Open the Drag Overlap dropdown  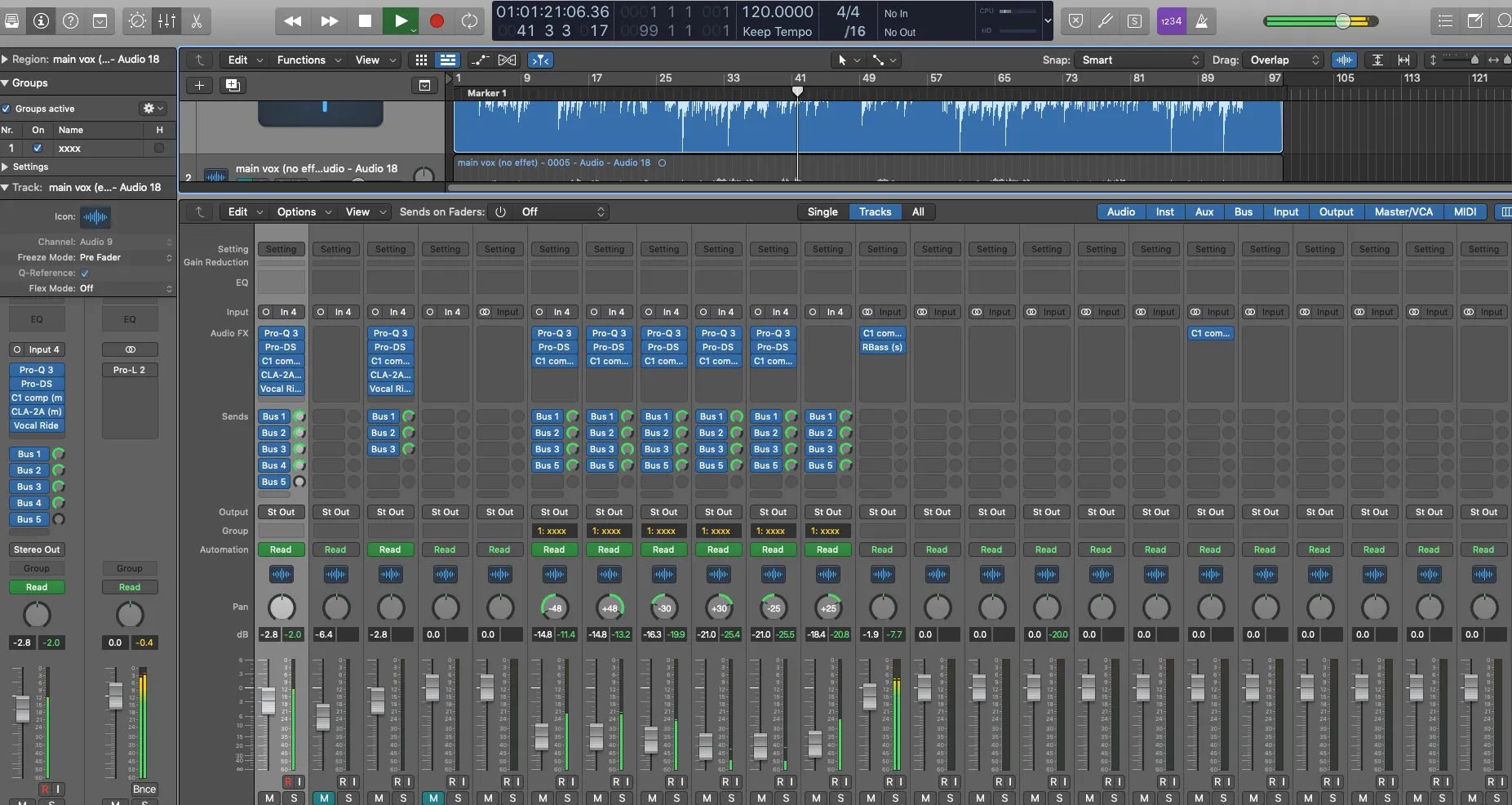coord(1284,60)
